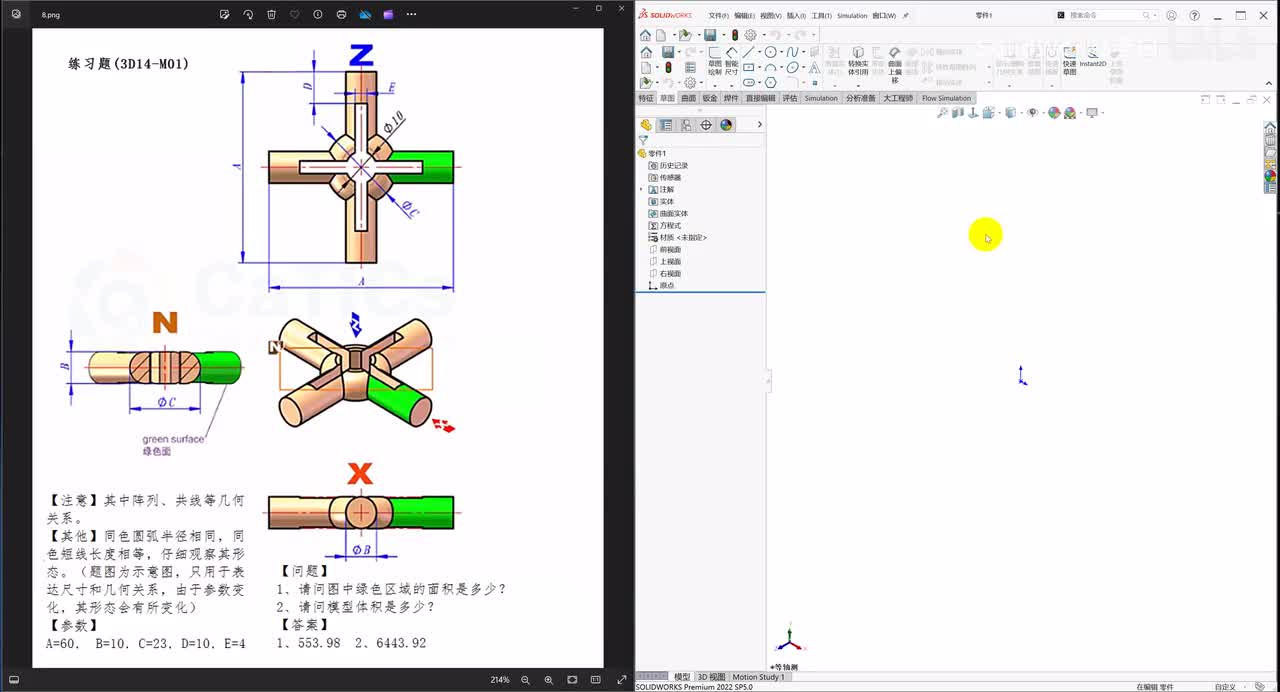Open 插入 menu in SolidWorks
The image size is (1280, 692).
[x=796, y=16]
